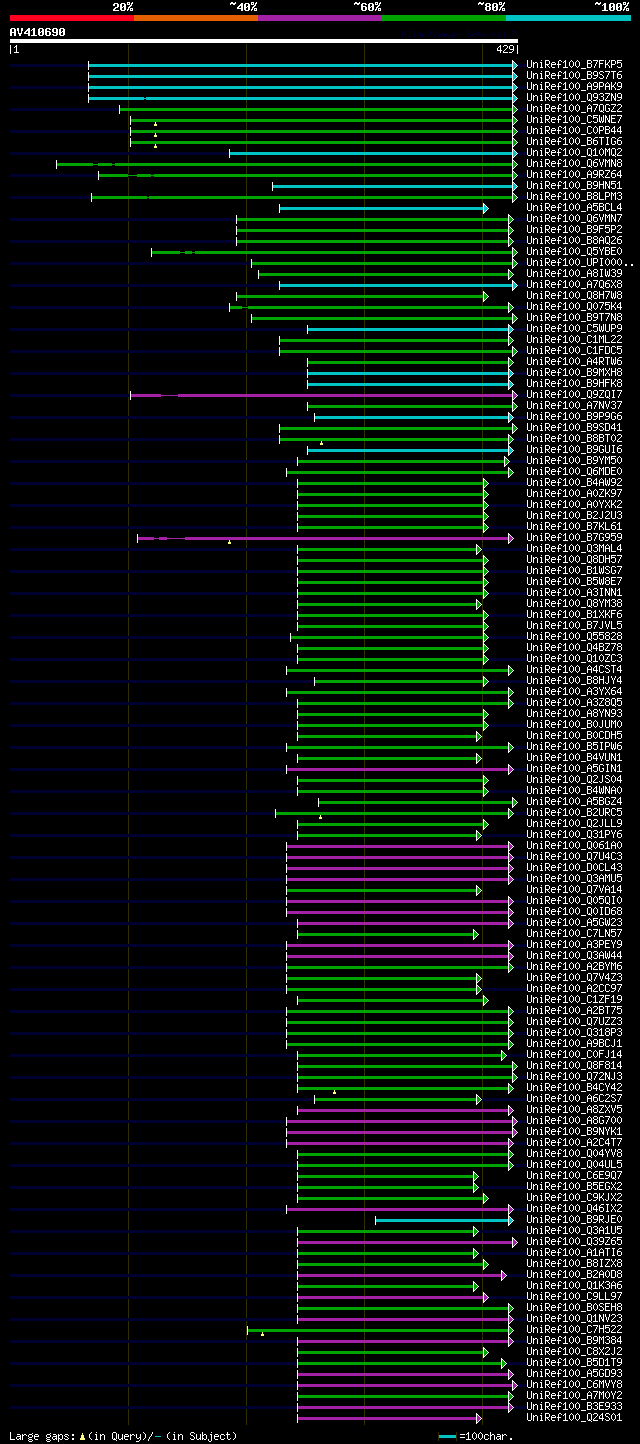This screenshot has height=1444, width=640.
Task: Select the UniRef100_B2URC5 label
Action: [574, 813]
